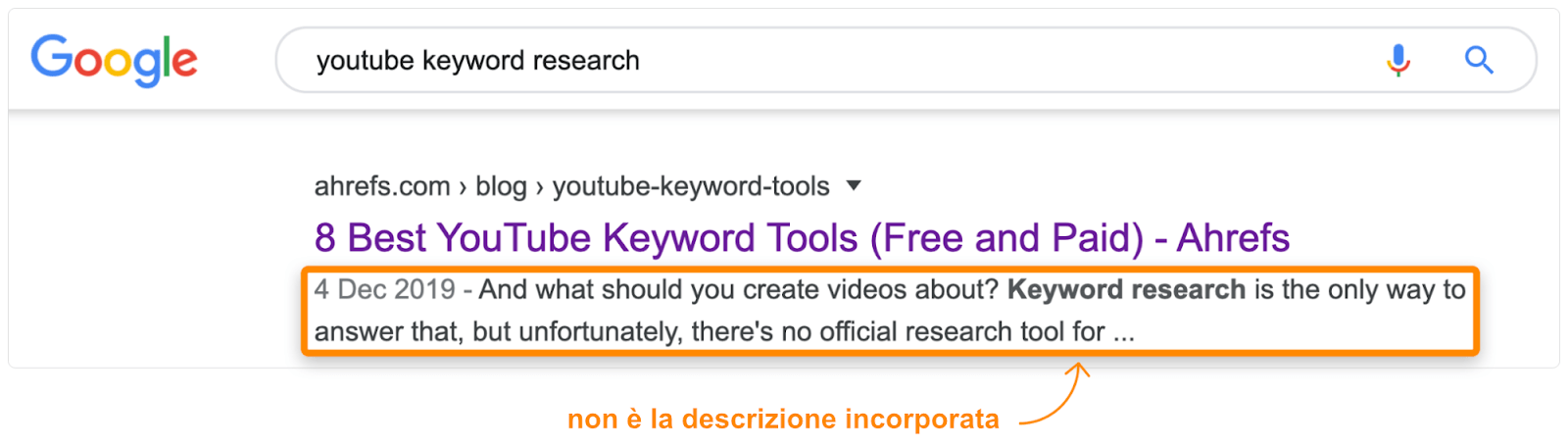Click "ahrefs.com" in the result breadcrumb

tap(382, 186)
